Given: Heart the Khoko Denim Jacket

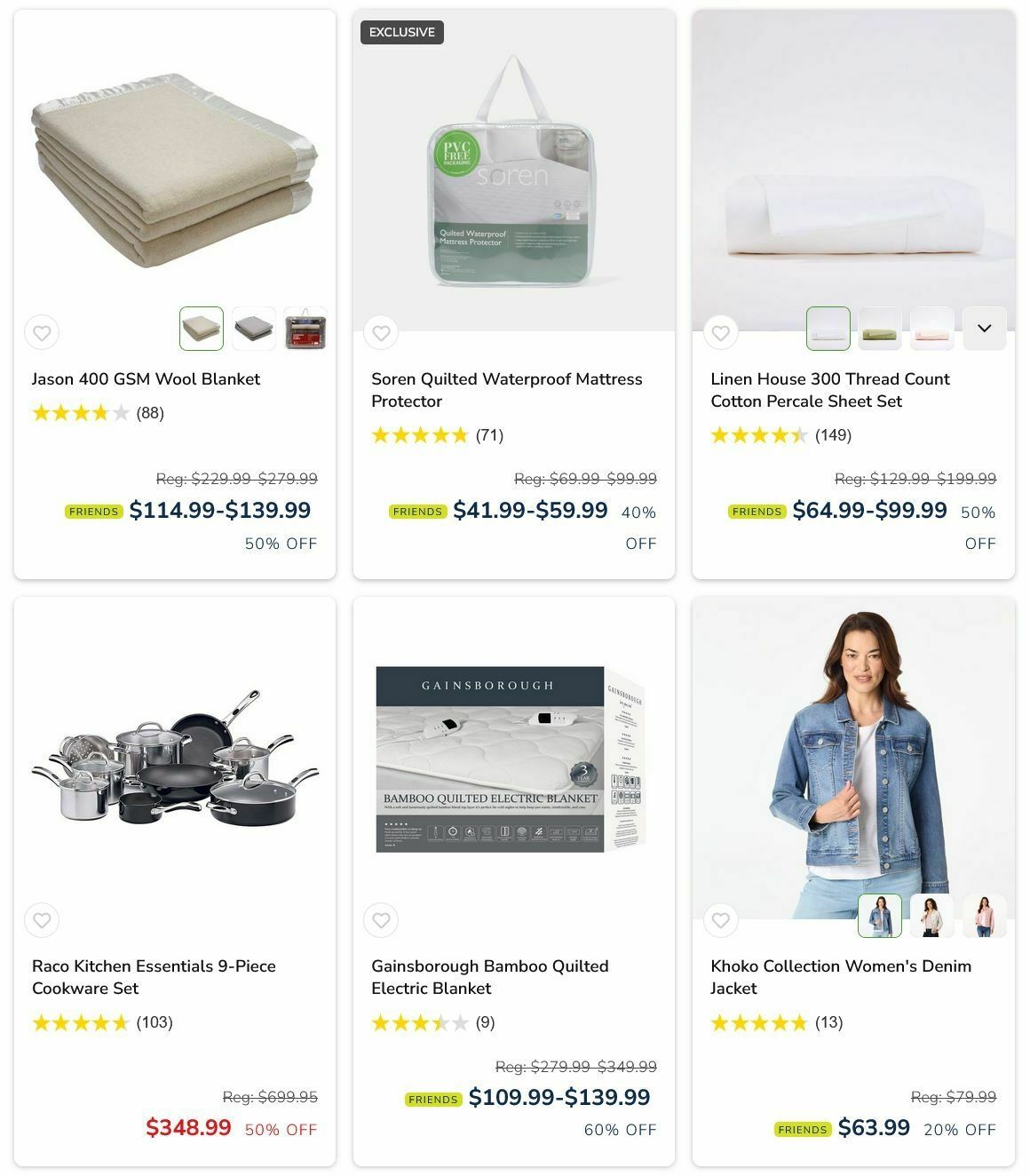Looking at the screenshot, I should tap(720, 920).
